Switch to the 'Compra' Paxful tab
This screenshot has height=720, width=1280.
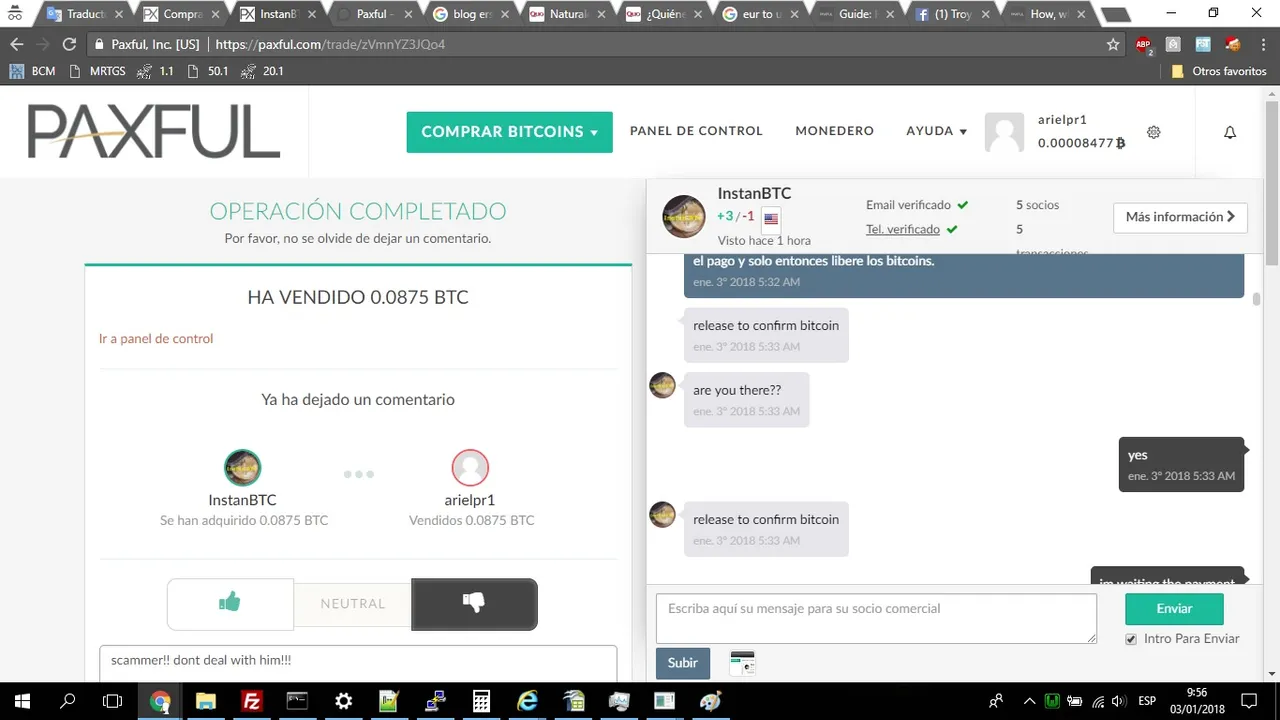[182, 15]
